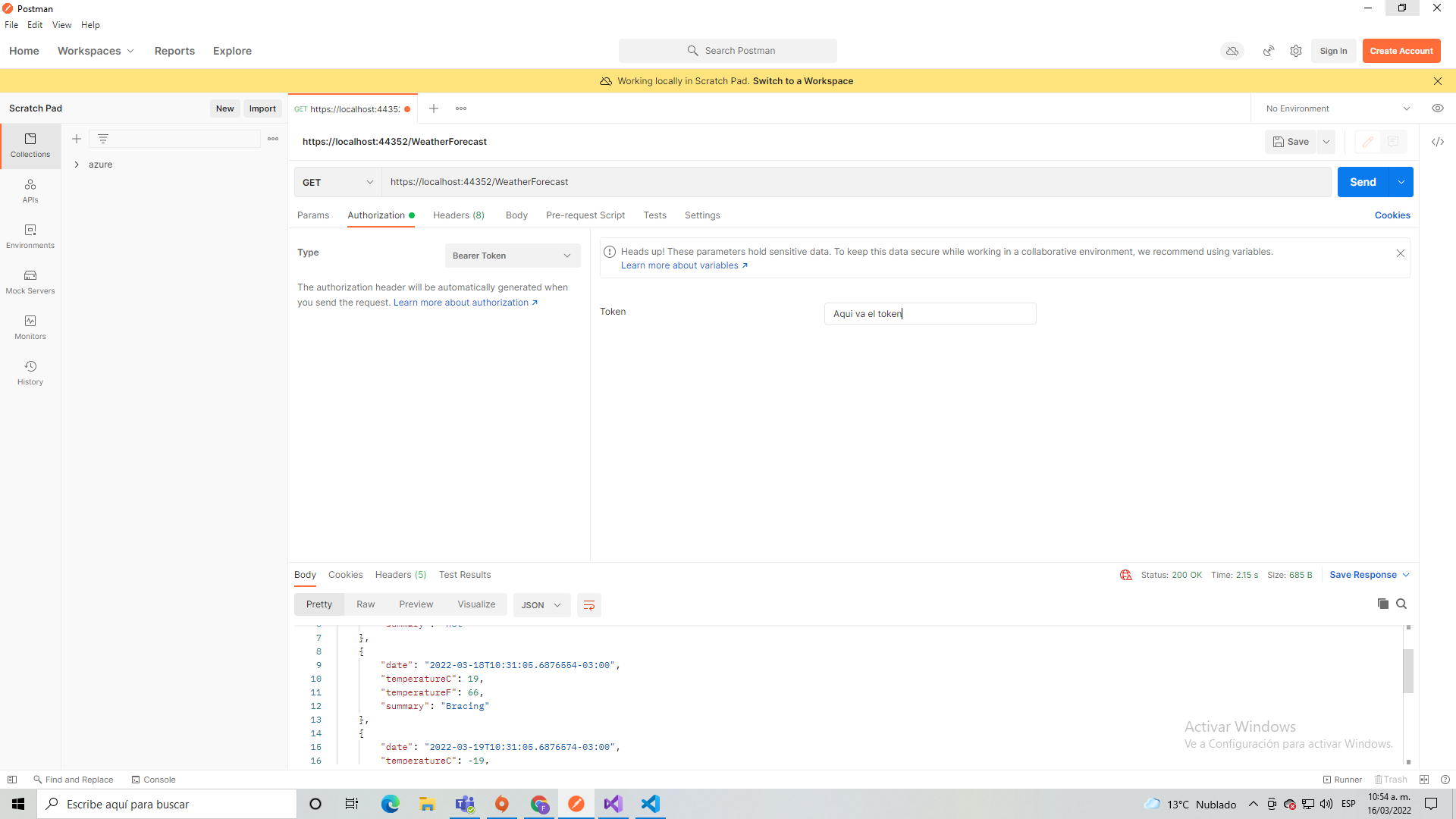Expand the azure collection
This screenshot has width=1456, height=819.
(77, 164)
